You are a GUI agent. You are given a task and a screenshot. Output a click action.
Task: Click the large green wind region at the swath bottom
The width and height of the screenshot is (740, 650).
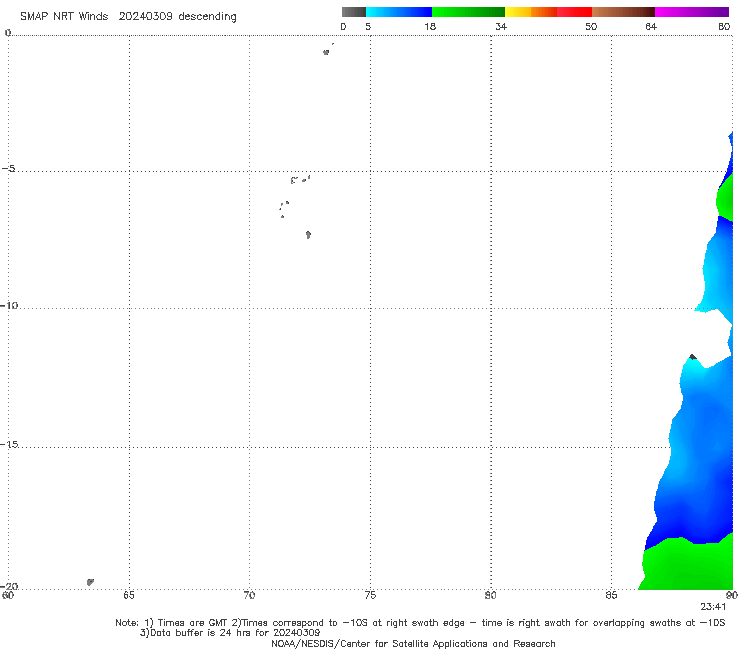point(689,565)
